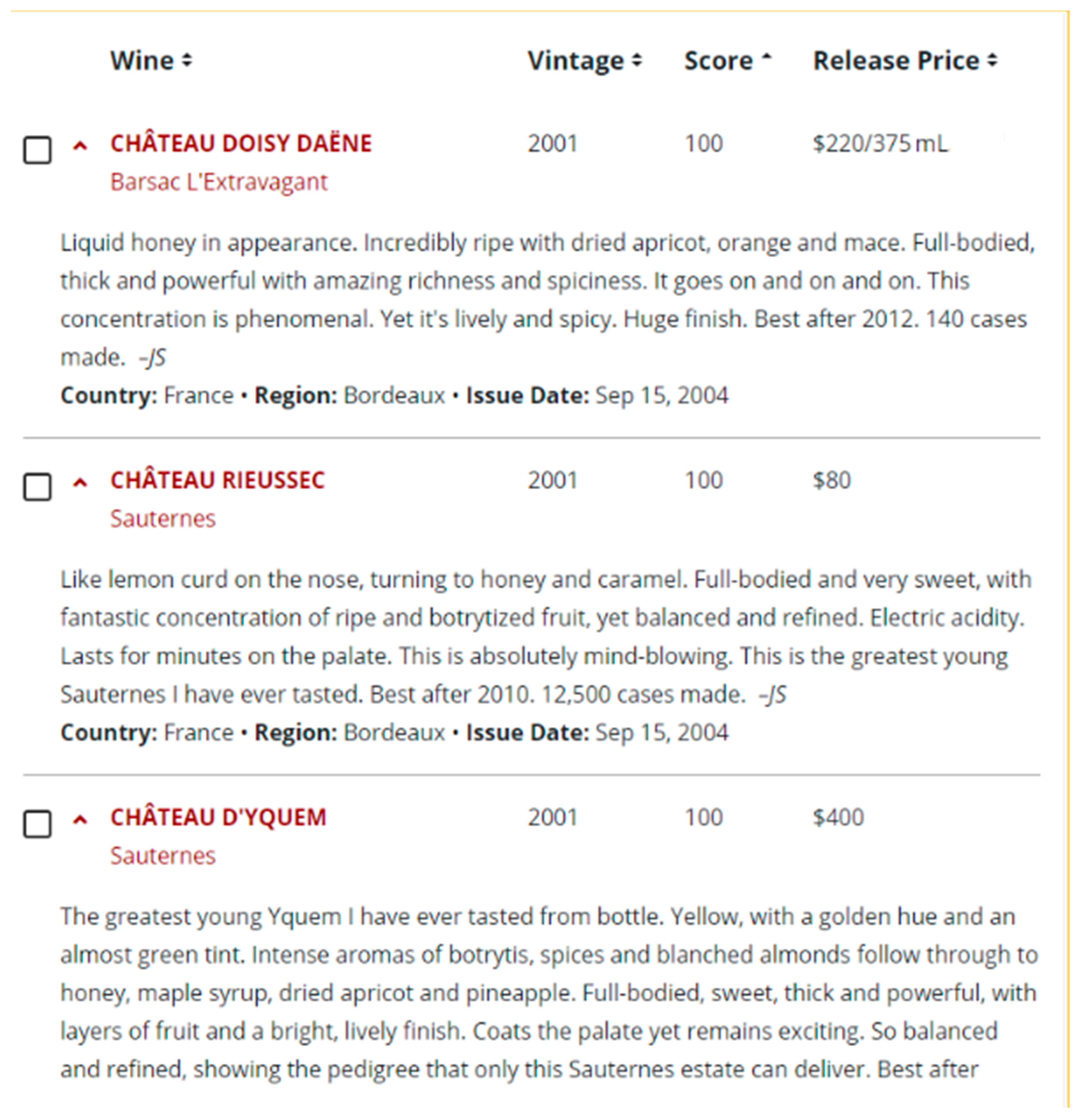1081x1120 pixels.
Task: Check the Château Doisy Daëne checkbox
Action: click(37, 150)
